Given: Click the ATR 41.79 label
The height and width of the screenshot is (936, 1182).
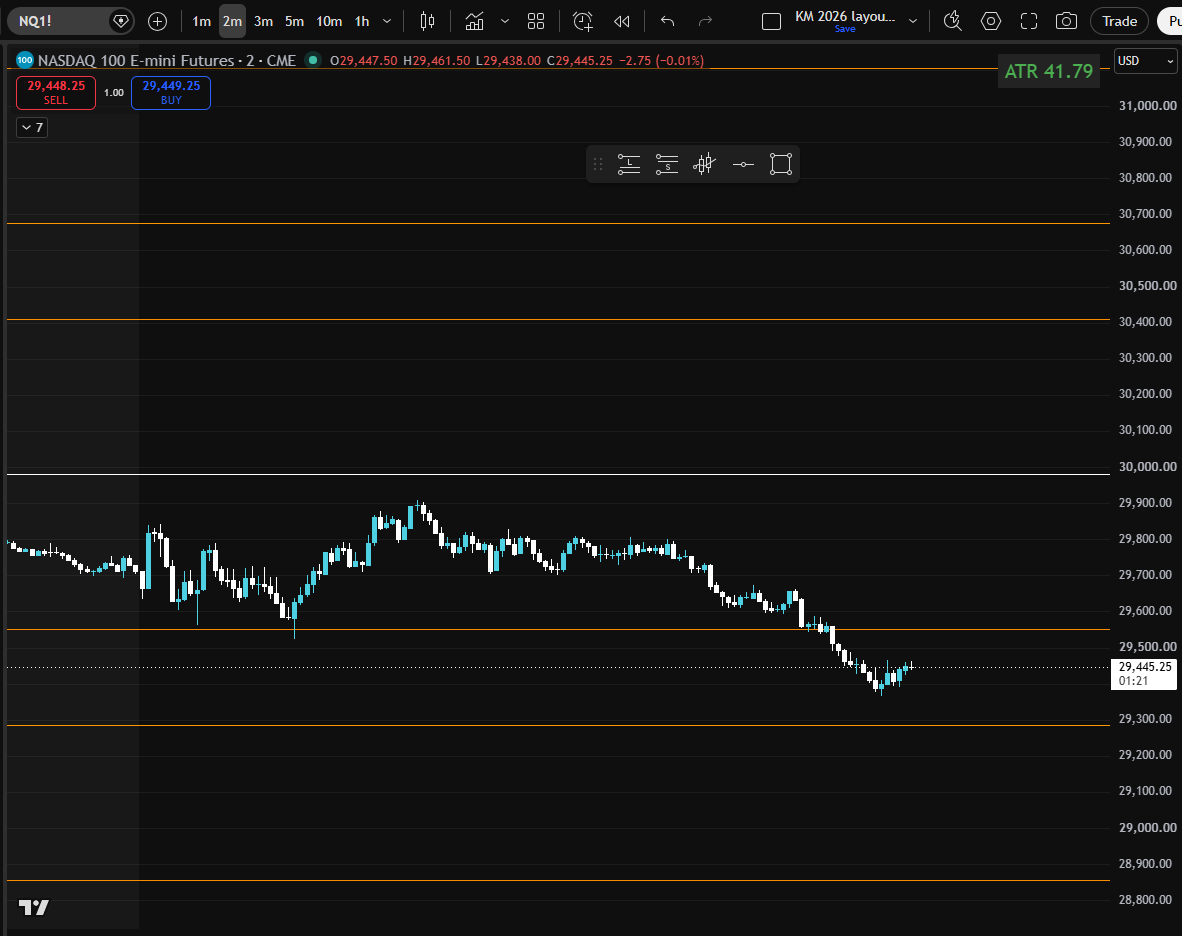Looking at the screenshot, I should [1049, 72].
